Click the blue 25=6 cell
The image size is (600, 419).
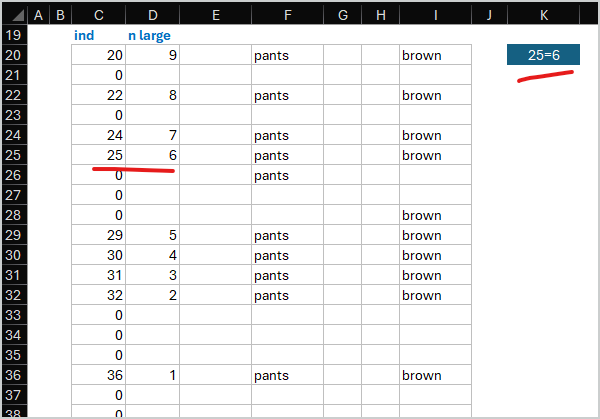543,56
